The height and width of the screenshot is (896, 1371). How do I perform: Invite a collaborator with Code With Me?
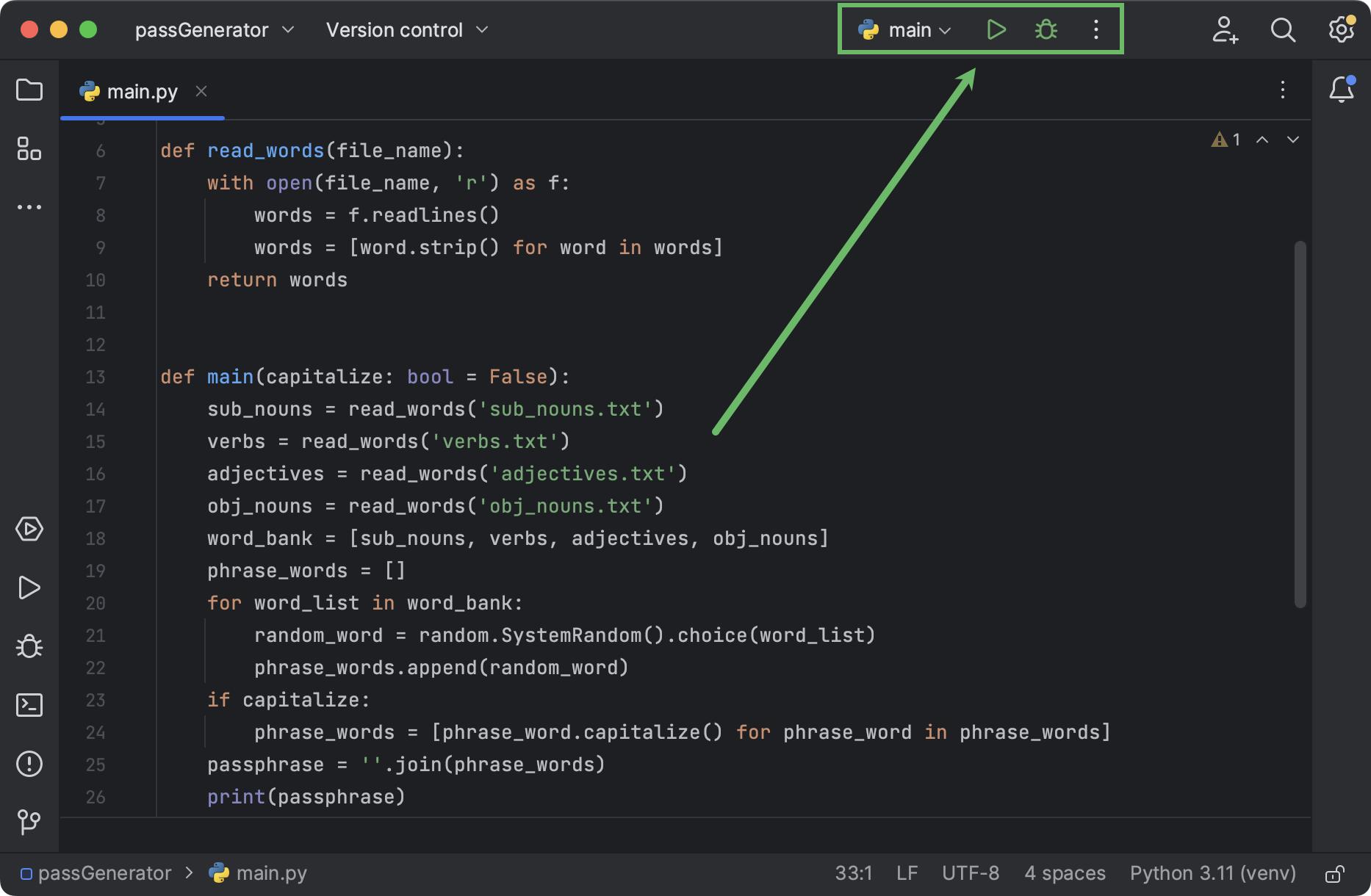coord(1225,30)
